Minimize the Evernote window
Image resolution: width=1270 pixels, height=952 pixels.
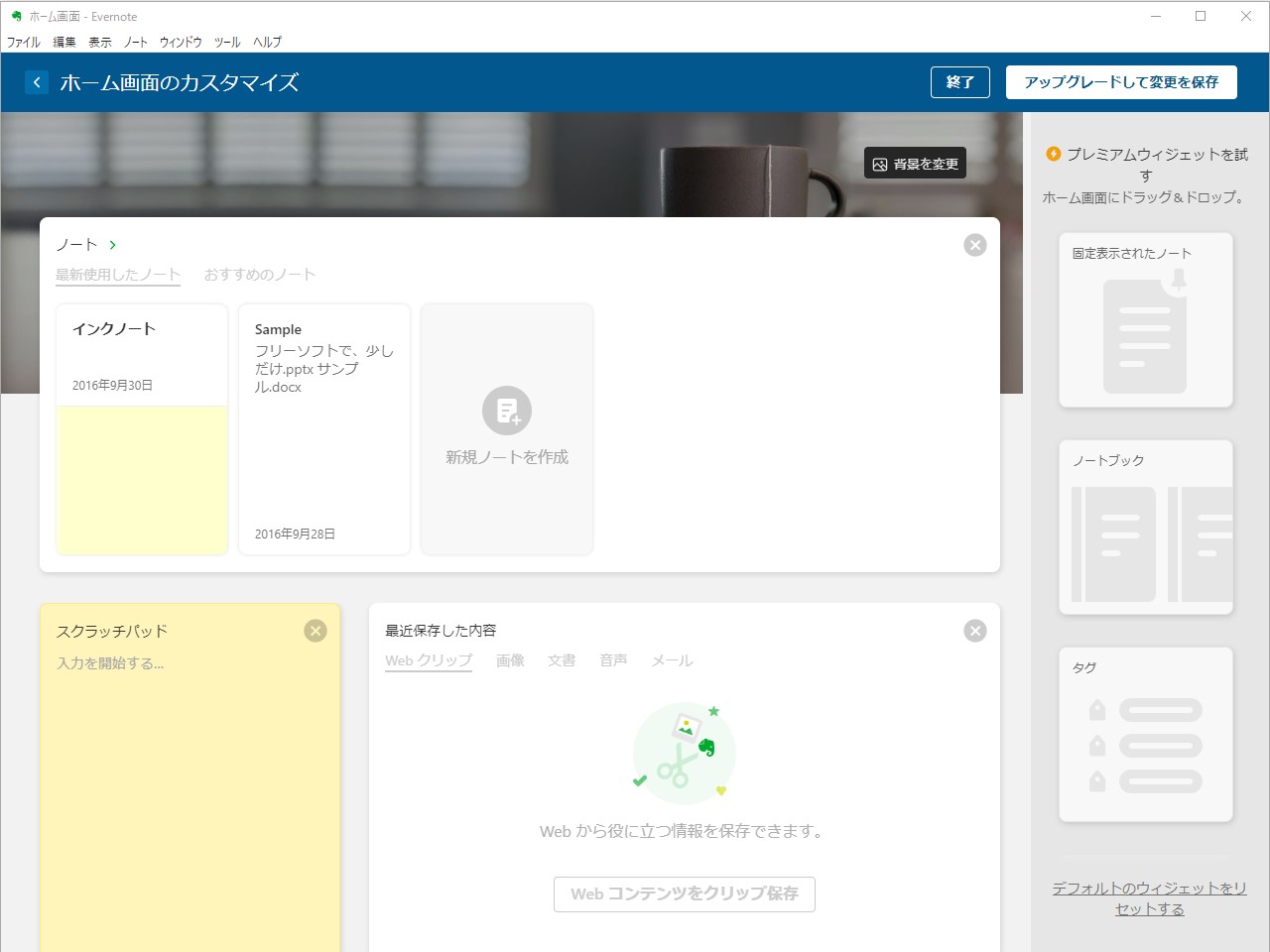click(1156, 17)
